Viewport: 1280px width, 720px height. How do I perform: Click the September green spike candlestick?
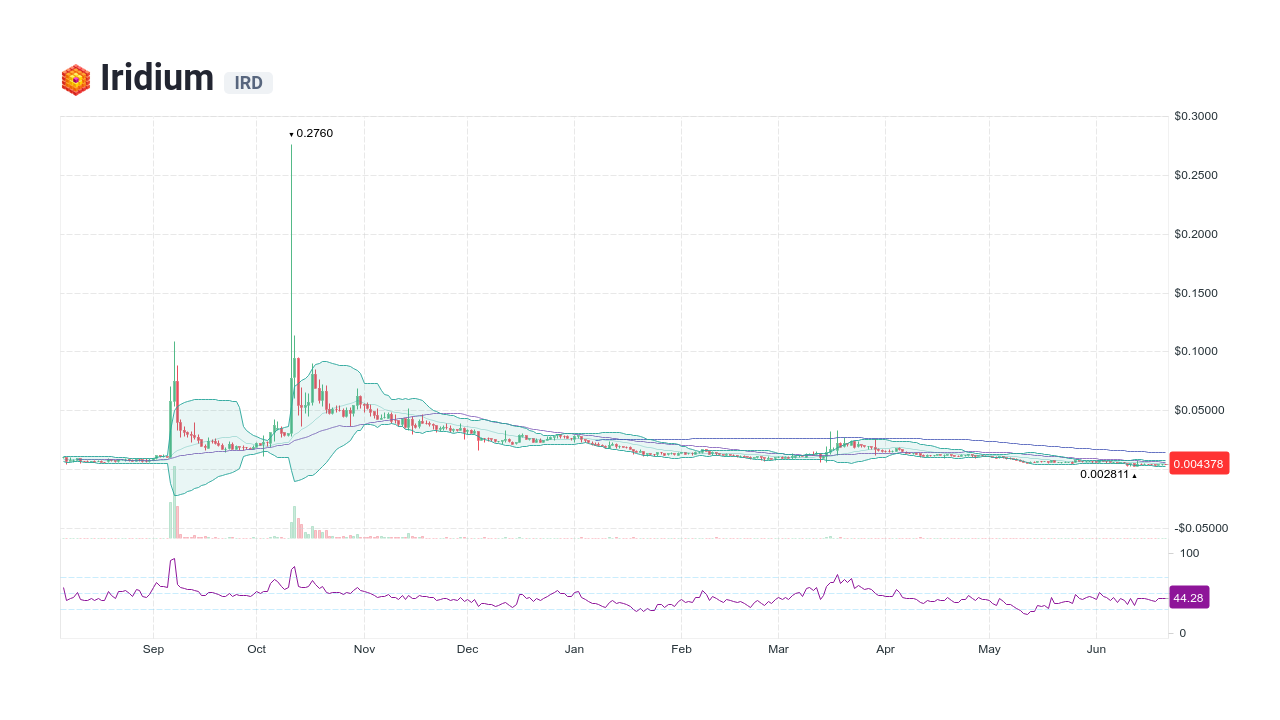173,390
